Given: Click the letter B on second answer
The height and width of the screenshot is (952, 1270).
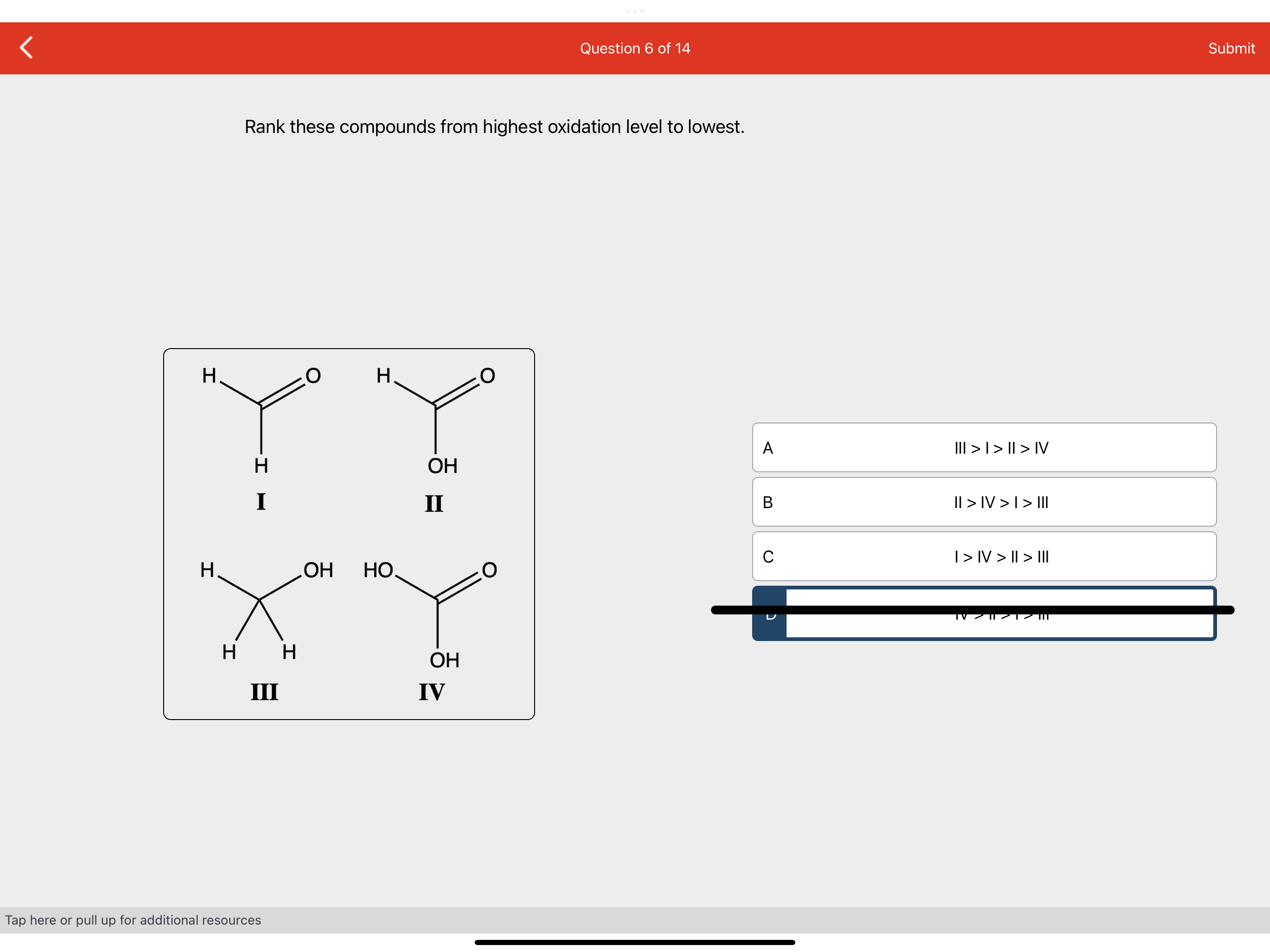Looking at the screenshot, I should point(767,502).
